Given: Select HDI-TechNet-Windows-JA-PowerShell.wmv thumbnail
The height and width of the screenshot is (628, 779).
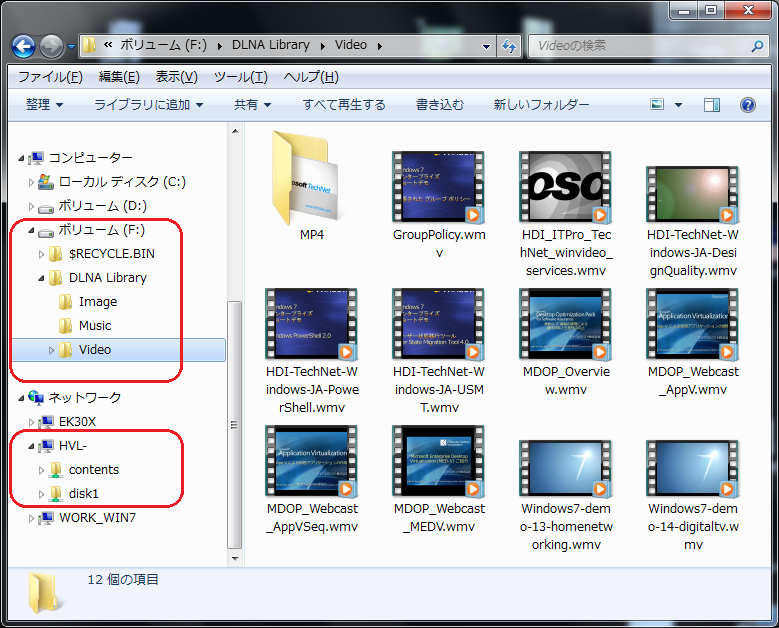Looking at the screenshot, I should pyautogui.click(x=311, y=323).
